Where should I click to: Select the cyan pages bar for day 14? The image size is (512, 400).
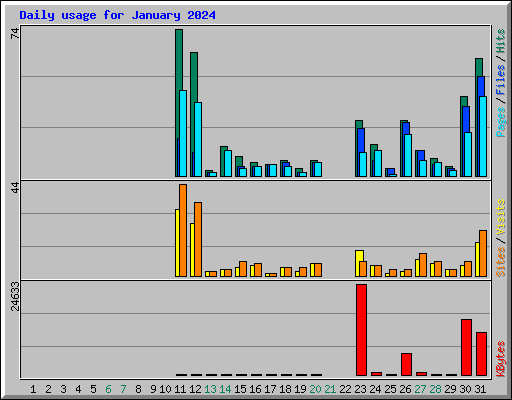tap(228, 163)
